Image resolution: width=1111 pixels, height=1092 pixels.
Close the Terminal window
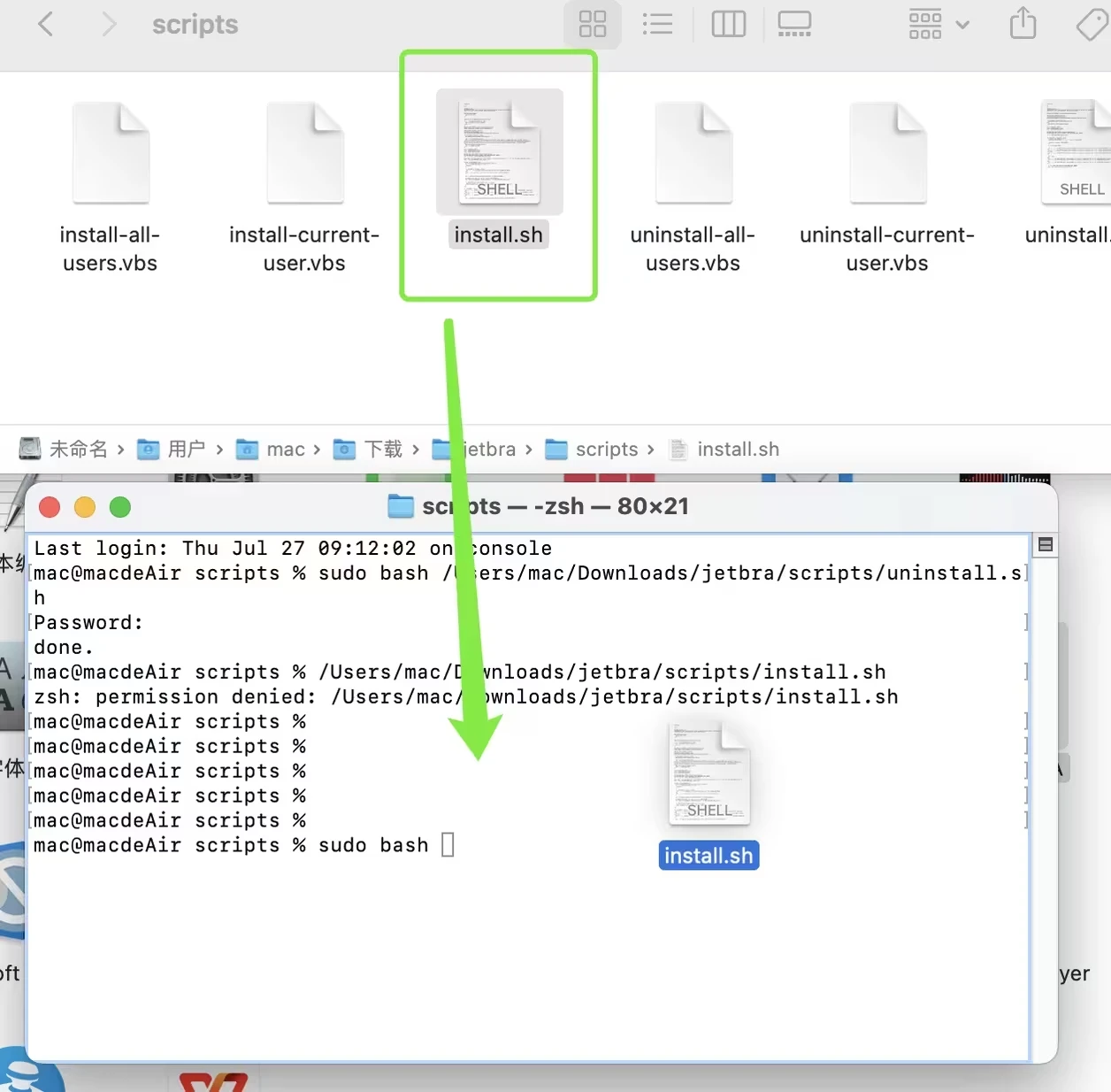tap(50, 507)
